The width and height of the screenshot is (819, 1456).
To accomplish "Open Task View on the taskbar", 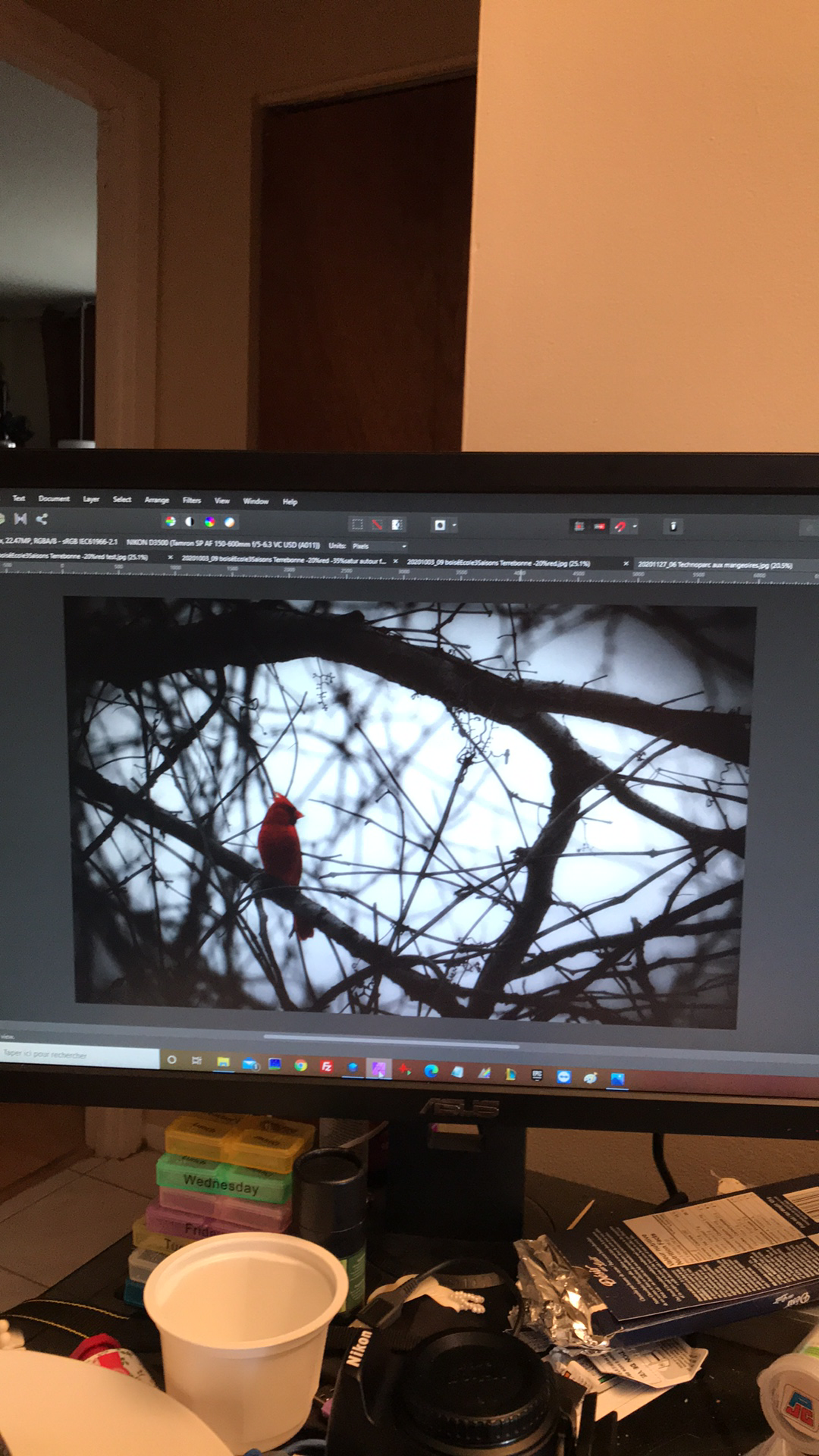I will click(196, 1060).
